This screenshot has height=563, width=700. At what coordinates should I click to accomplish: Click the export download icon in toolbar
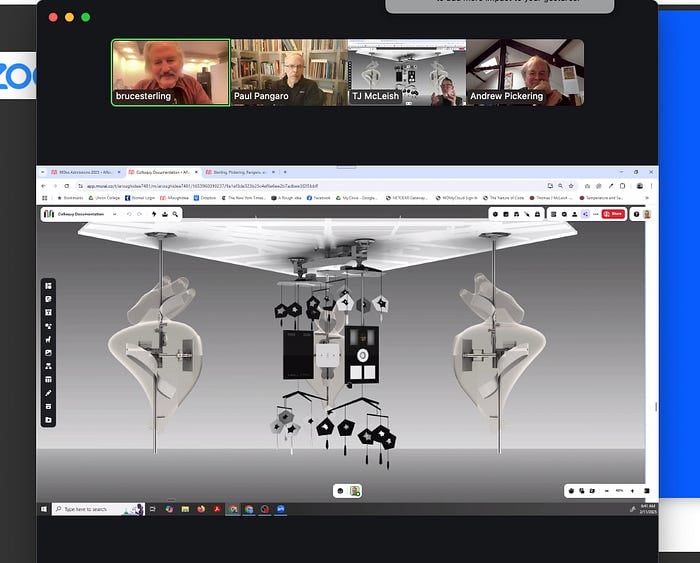click(165, 214)
